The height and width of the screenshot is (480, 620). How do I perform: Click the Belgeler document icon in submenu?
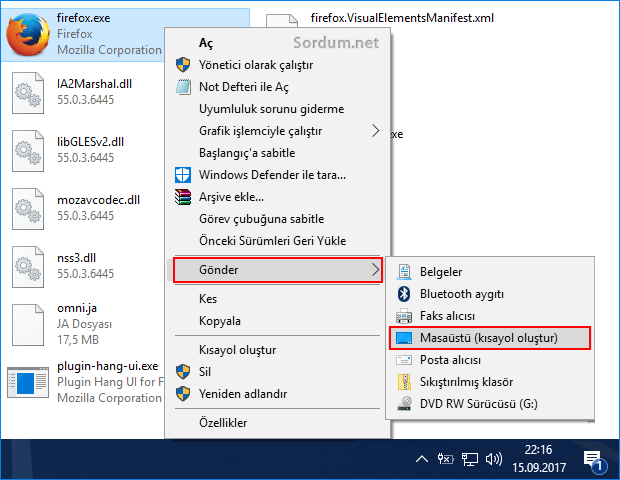click(404, 272)
